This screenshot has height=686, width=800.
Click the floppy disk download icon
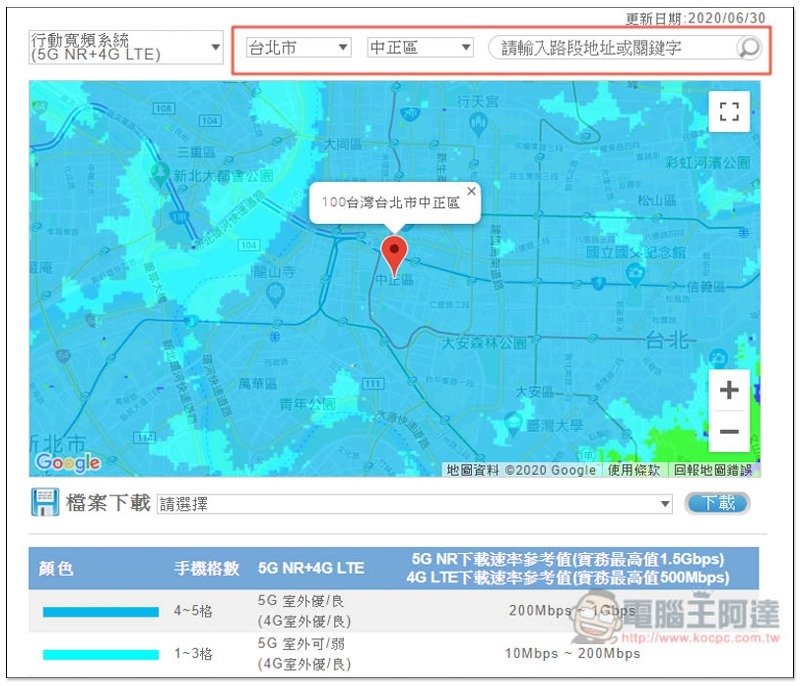click(x=45, y=502)
